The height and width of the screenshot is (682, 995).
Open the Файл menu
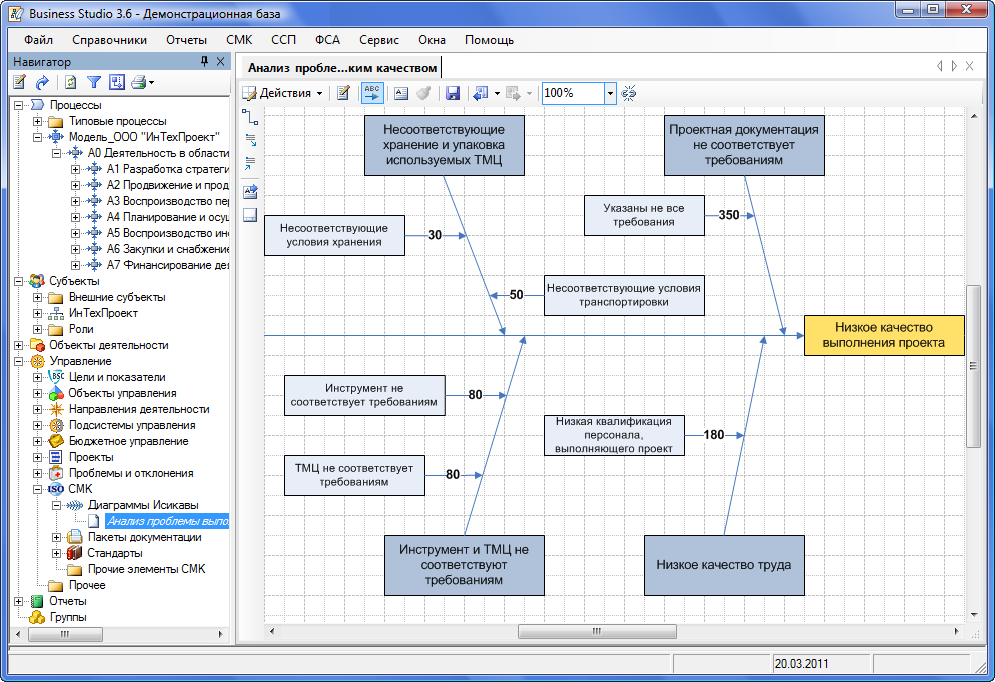click(x=38, y=40)
